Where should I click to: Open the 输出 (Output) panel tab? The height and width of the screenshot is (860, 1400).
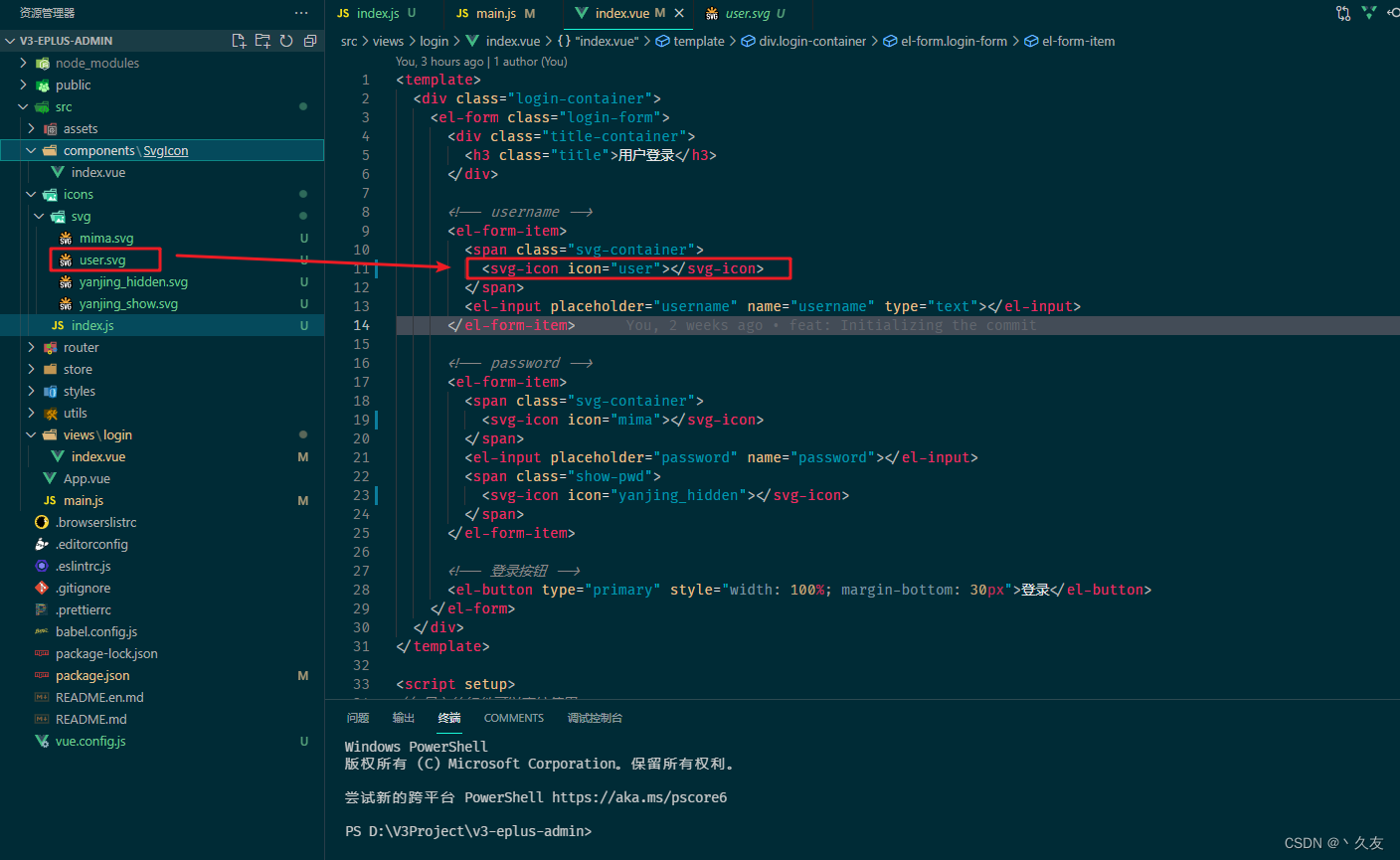coord(404,718)
